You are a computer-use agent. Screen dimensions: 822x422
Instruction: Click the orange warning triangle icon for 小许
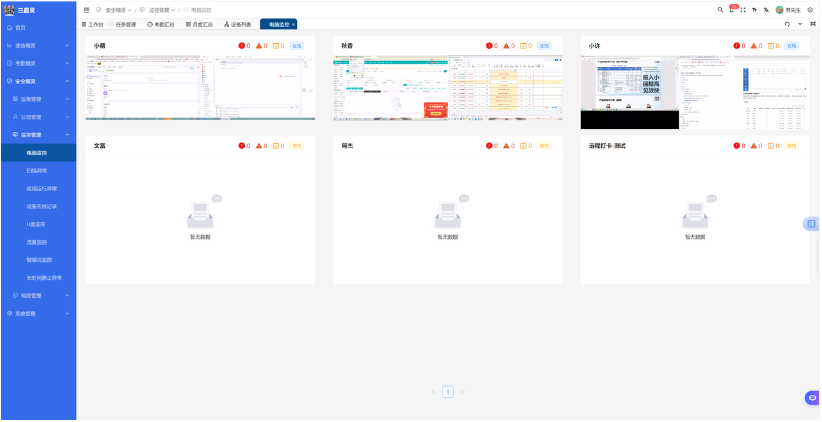tap(755, 46)
